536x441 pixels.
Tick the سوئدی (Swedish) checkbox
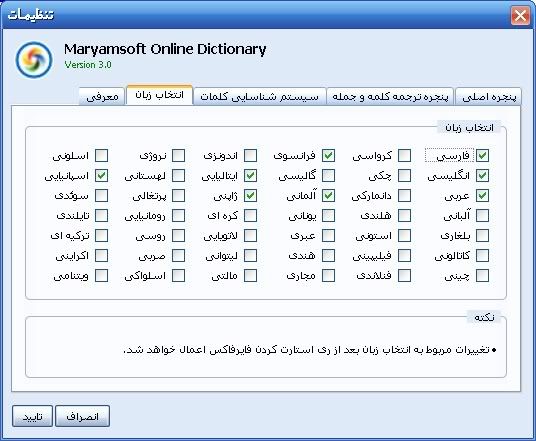[x=101, y=196]
